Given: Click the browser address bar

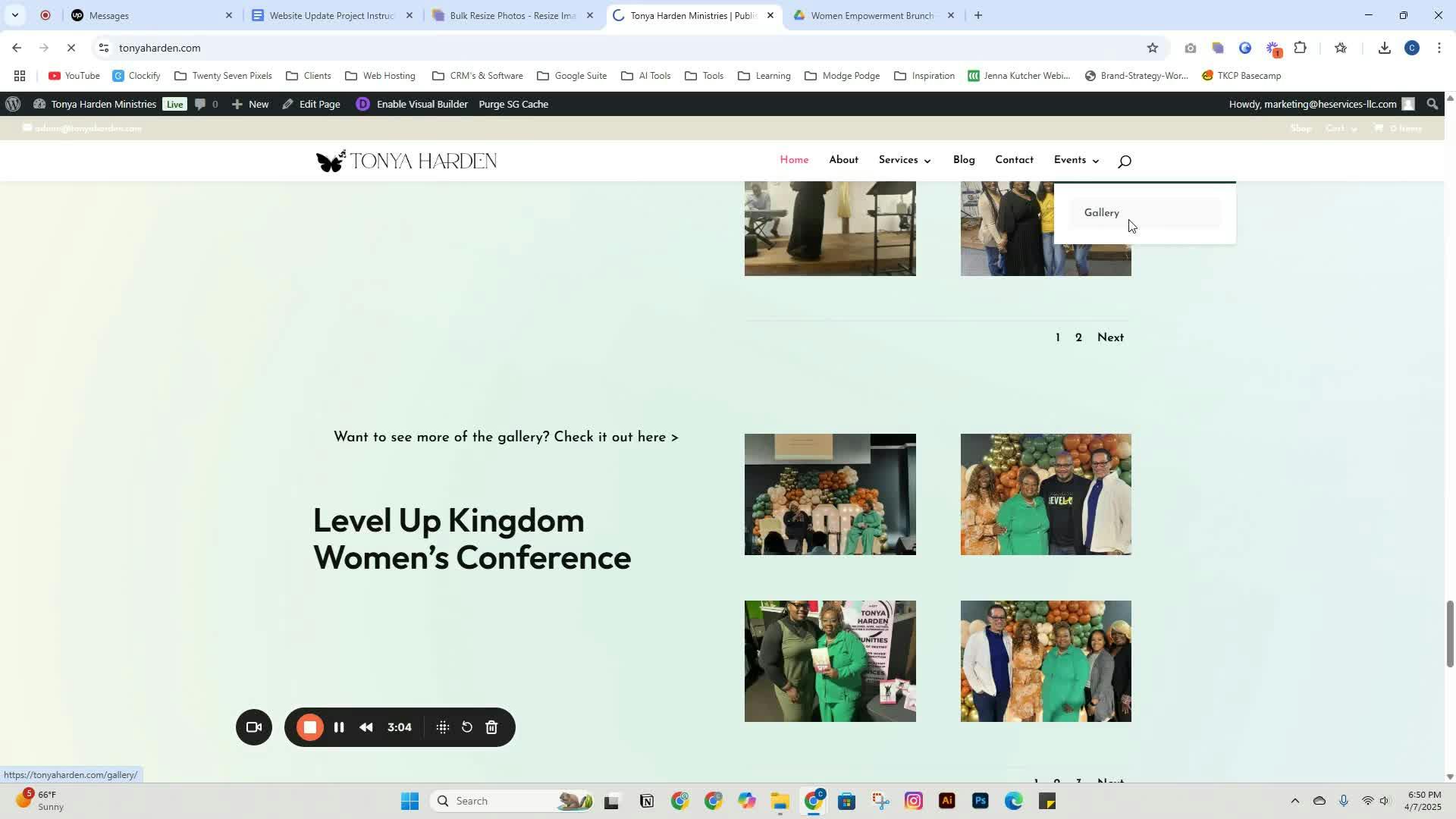Looking at the screenshot, I should [629, 48].
